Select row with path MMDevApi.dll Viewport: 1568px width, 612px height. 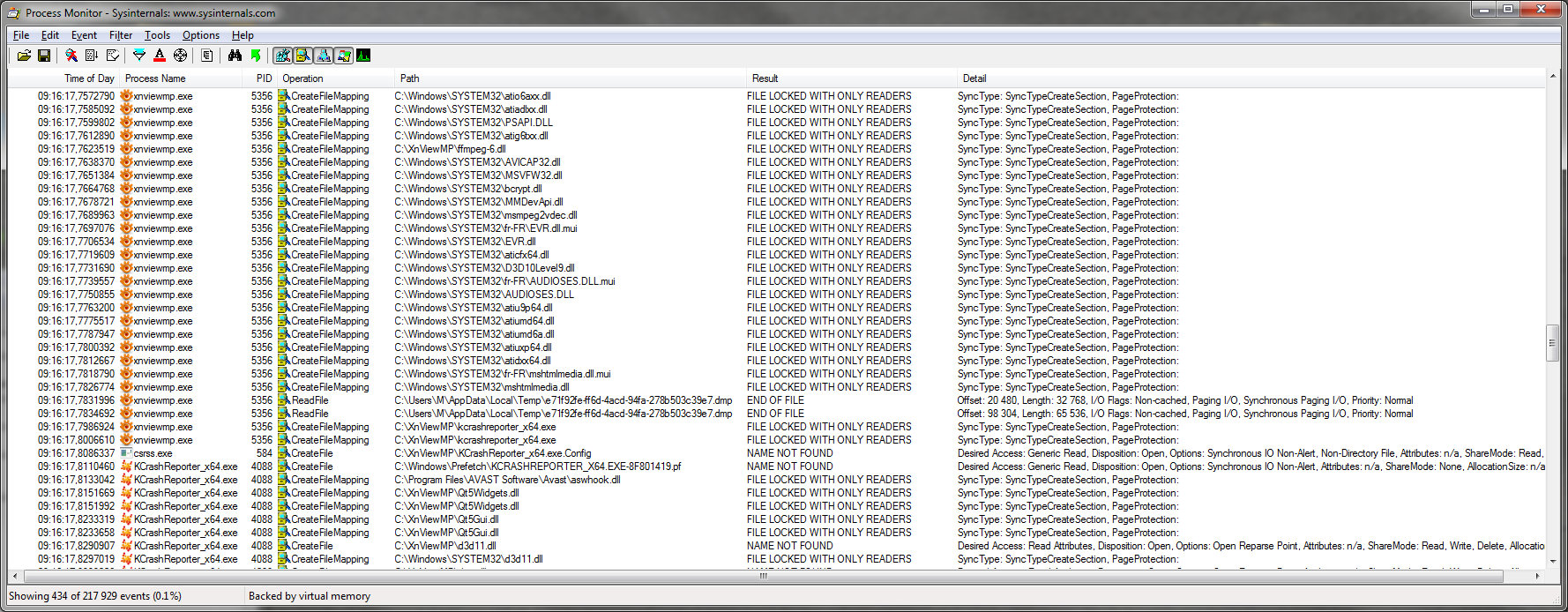(776, 202)
